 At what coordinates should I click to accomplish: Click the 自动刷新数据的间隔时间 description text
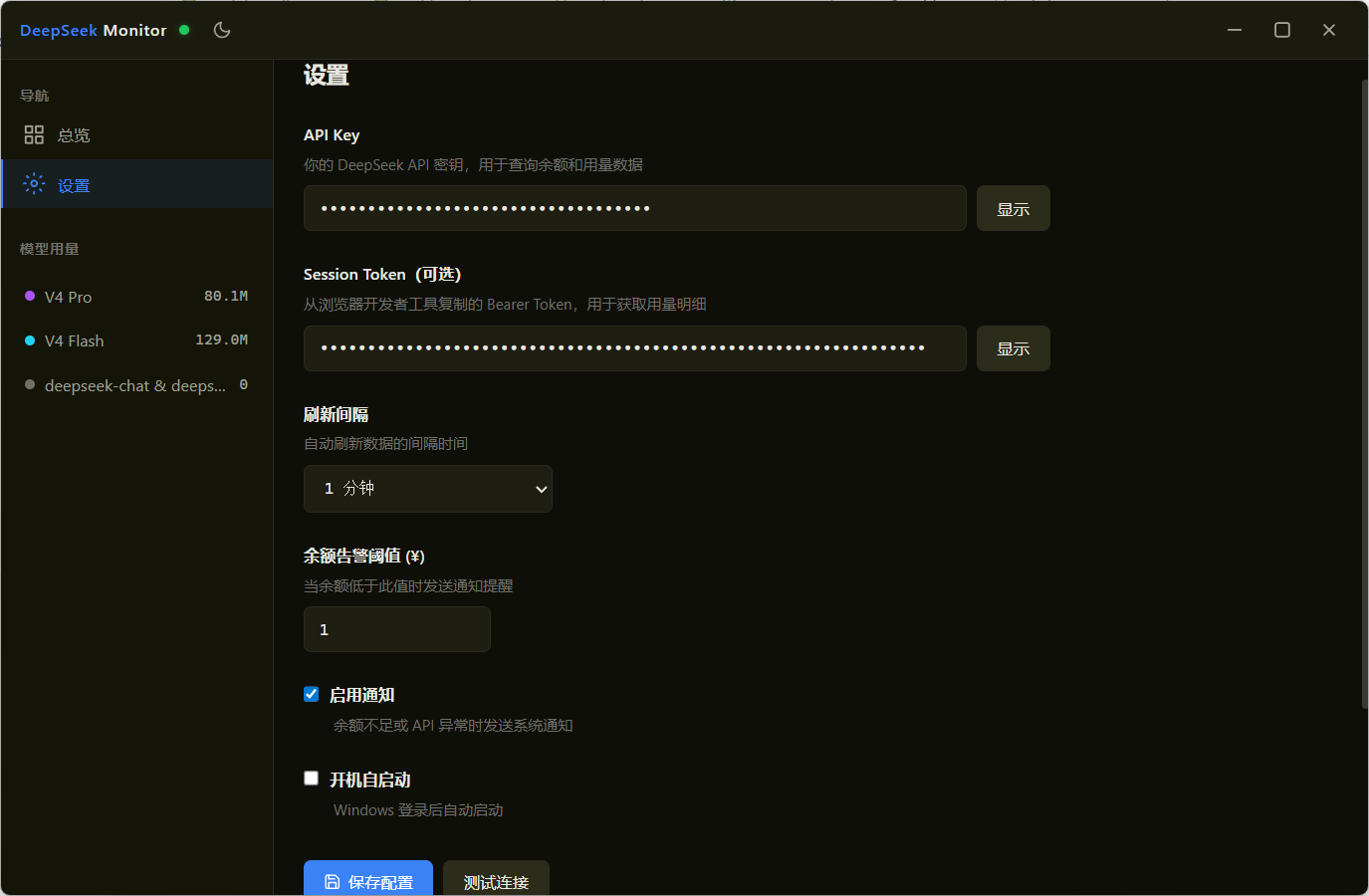(386, 444)
